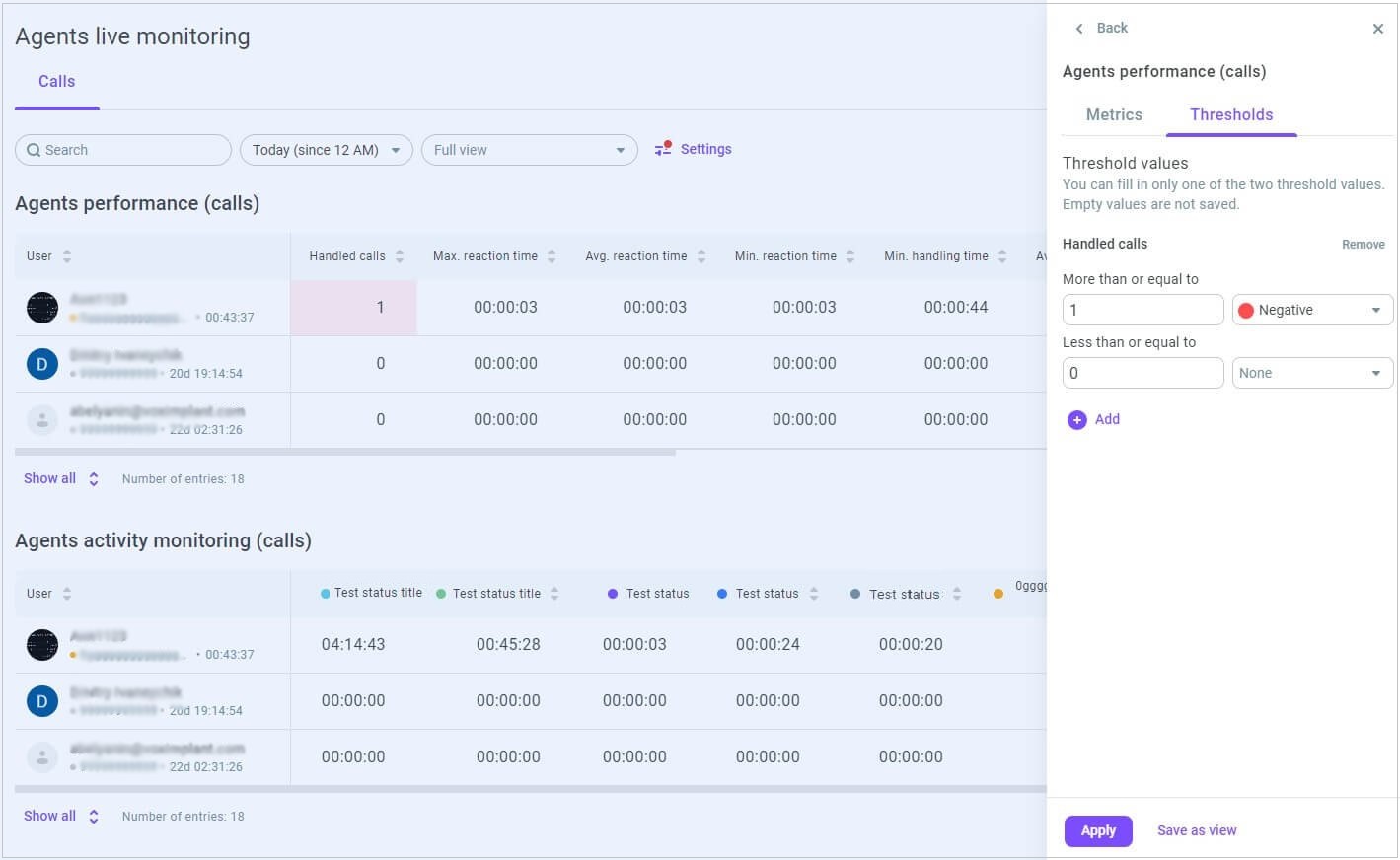Click the 04:14:43 status time cell
This screenshot has height=860, width=1400.
353,645
